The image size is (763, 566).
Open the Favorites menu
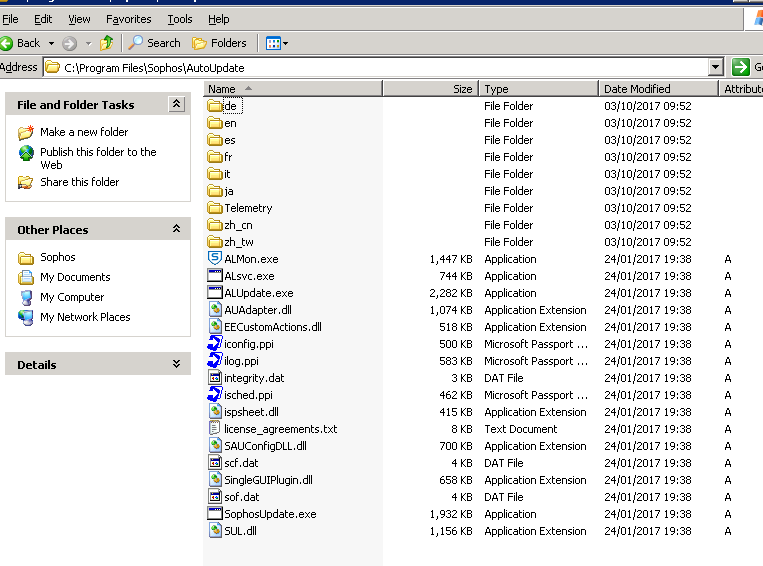pos(128,19)
